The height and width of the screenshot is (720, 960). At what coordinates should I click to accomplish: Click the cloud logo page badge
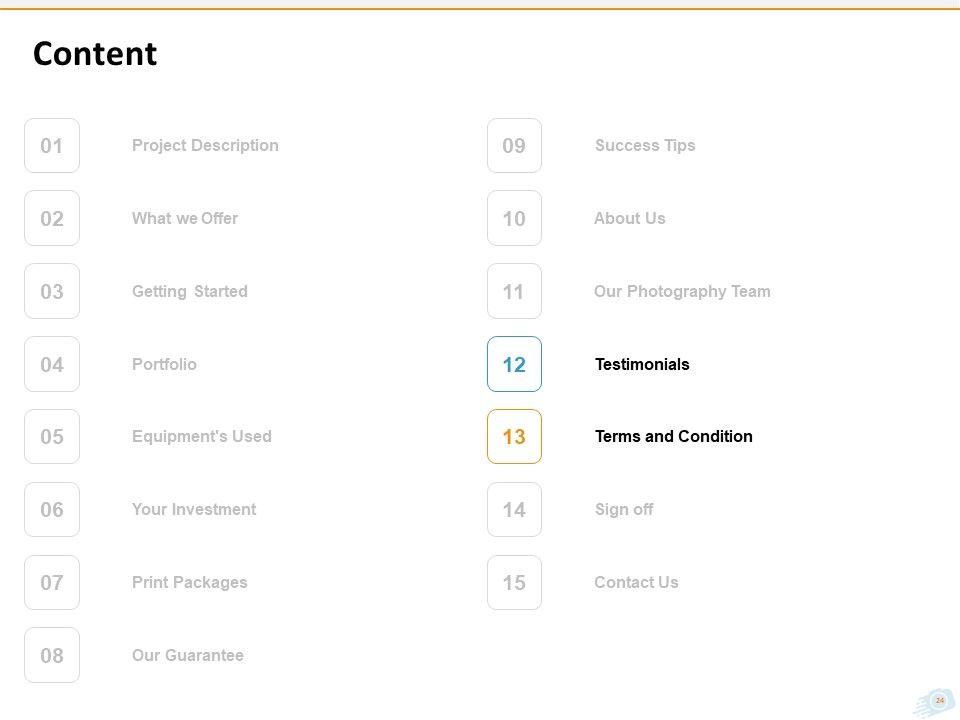(x=936, y=702)
